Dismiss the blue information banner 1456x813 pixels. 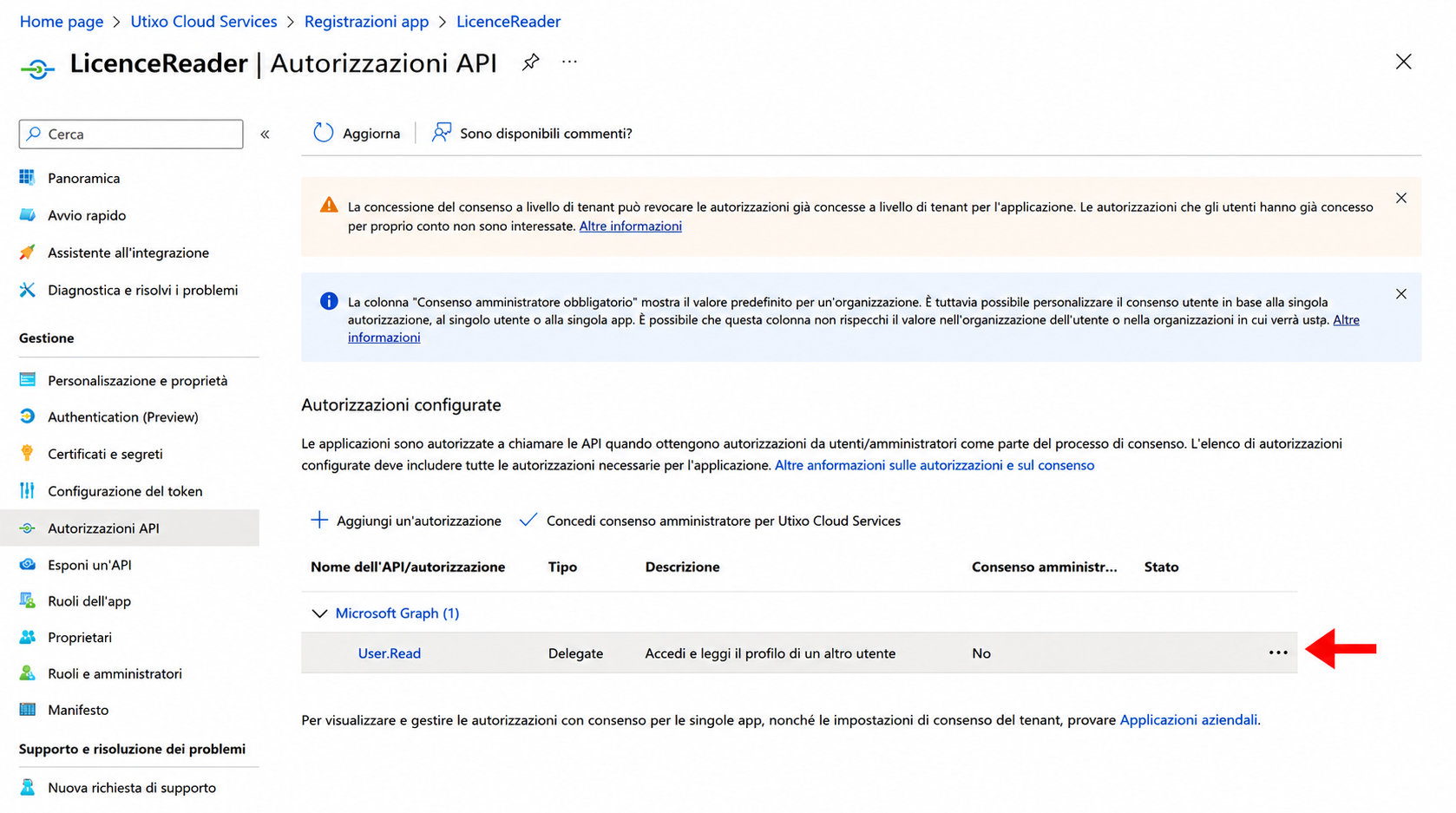(x=1401, y=294)
